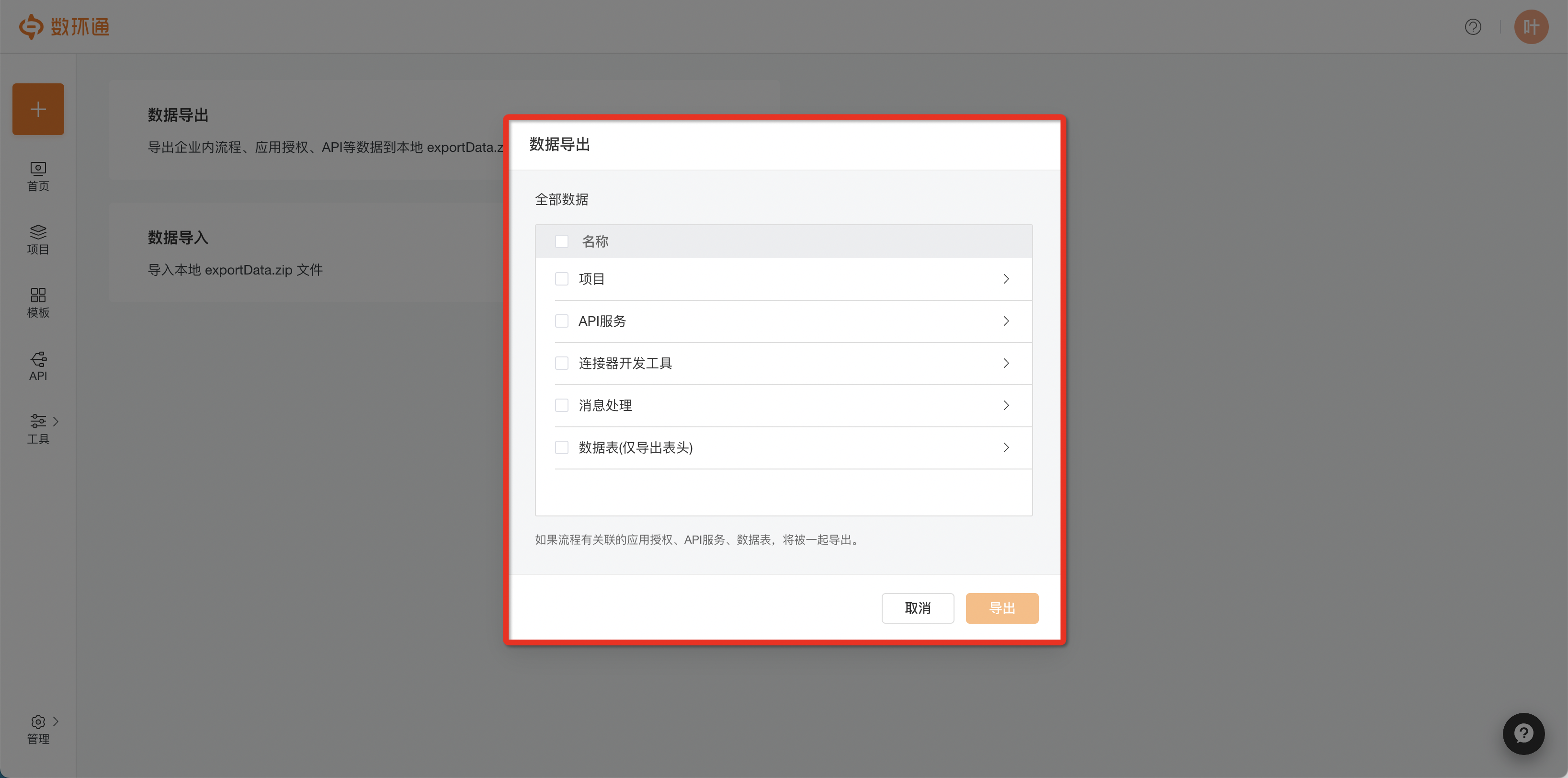Expand the 数据表(仅导出表头) row
Image resolution: width=1568 pixels, height=778 pixels.
click(x=1006, y=447)
